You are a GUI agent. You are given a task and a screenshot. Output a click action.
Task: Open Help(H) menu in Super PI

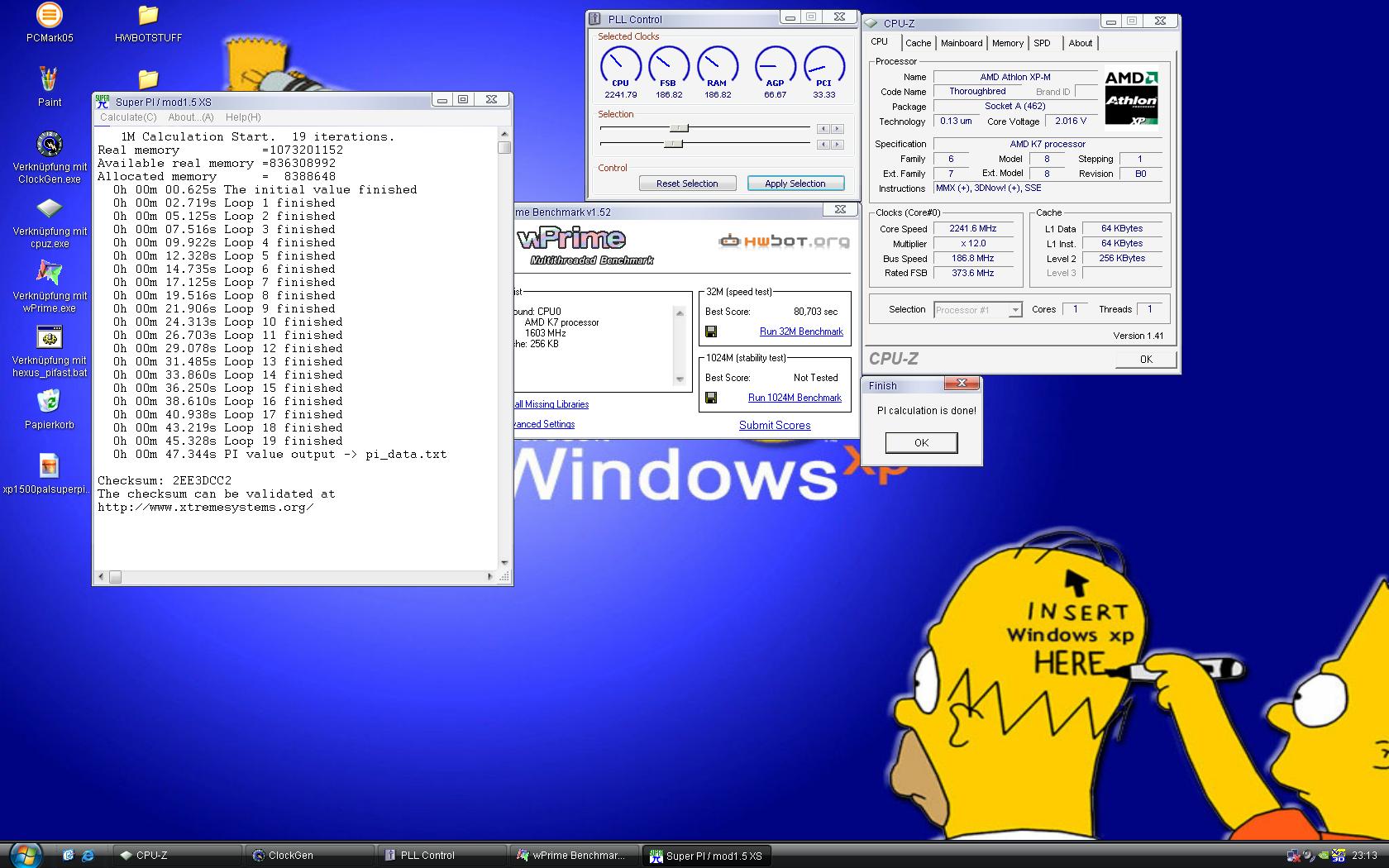(243, 117)
